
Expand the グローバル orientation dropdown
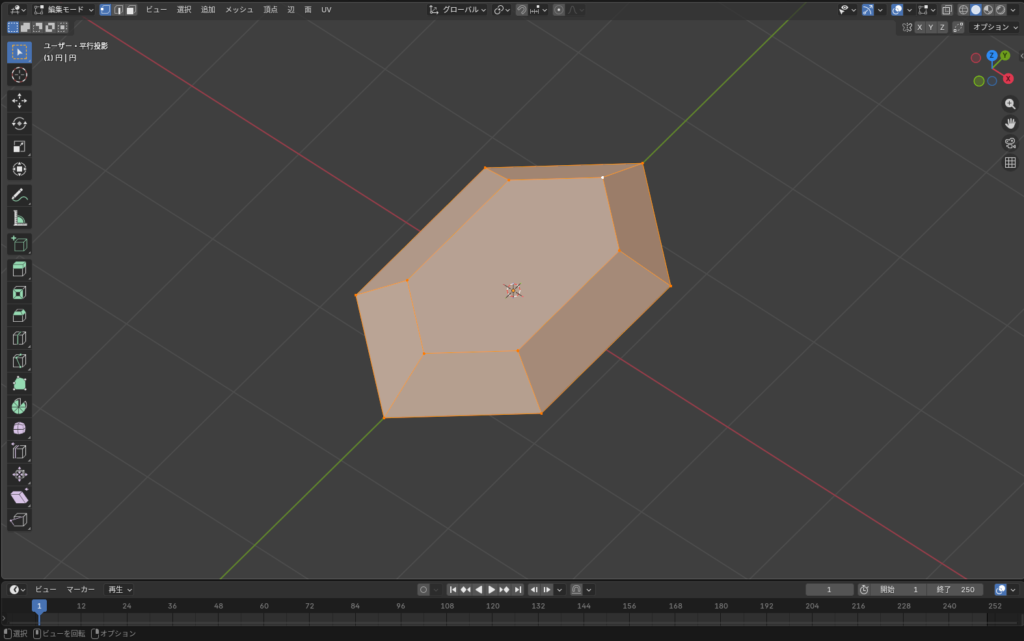(x=458, y=9)
